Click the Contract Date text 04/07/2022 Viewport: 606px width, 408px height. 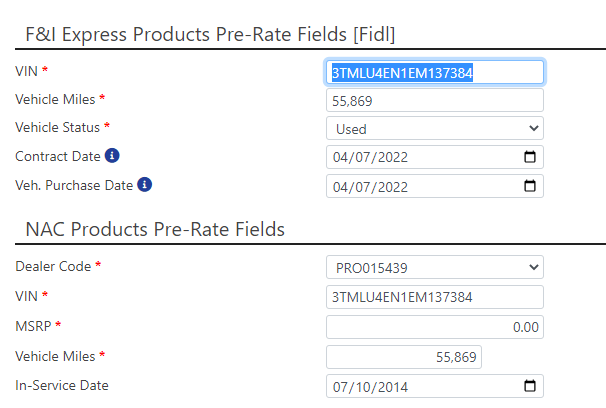pyautogui.click(x=370, y=157)
